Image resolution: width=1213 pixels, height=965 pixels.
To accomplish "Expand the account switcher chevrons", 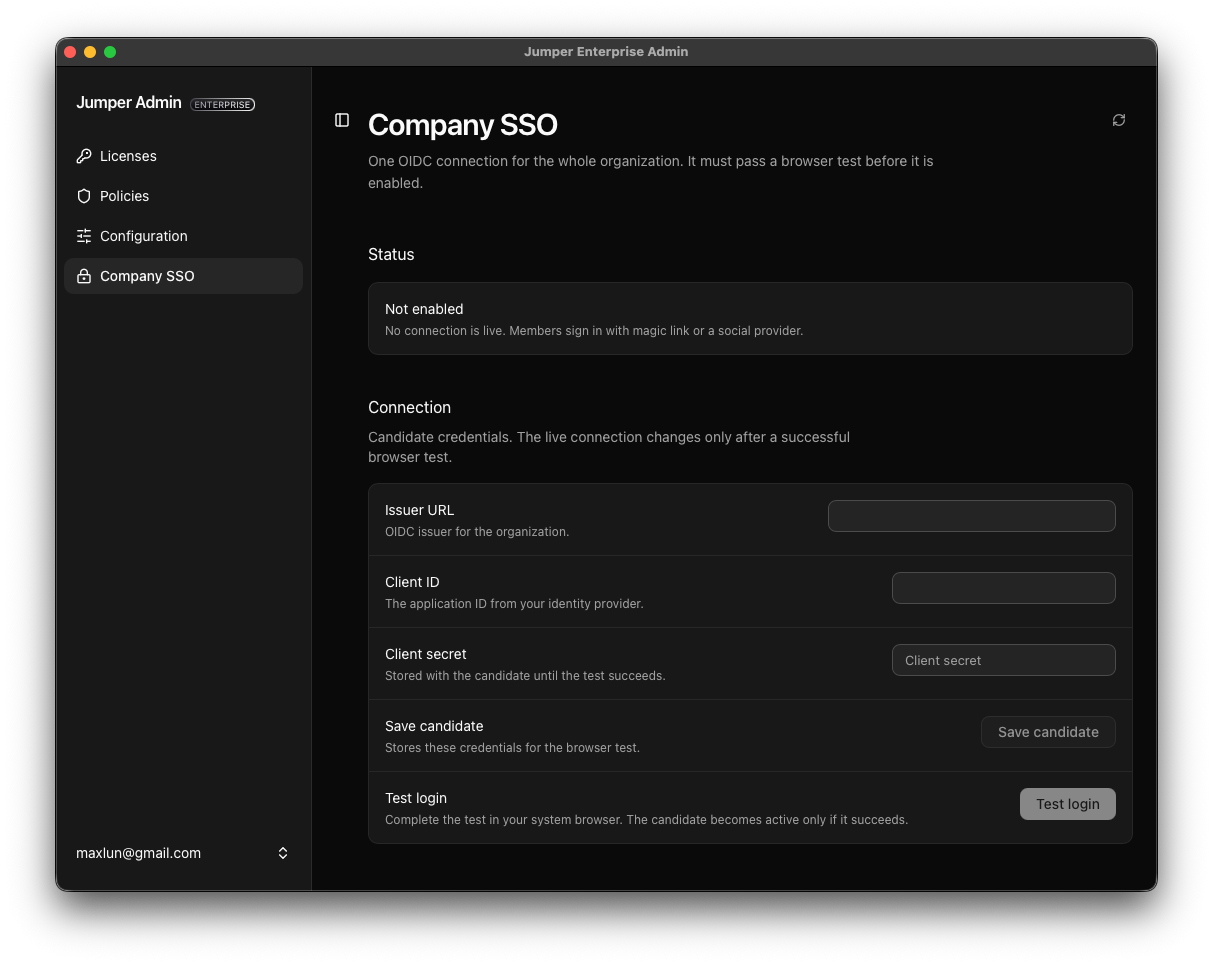I will click(x=283, y=853).
